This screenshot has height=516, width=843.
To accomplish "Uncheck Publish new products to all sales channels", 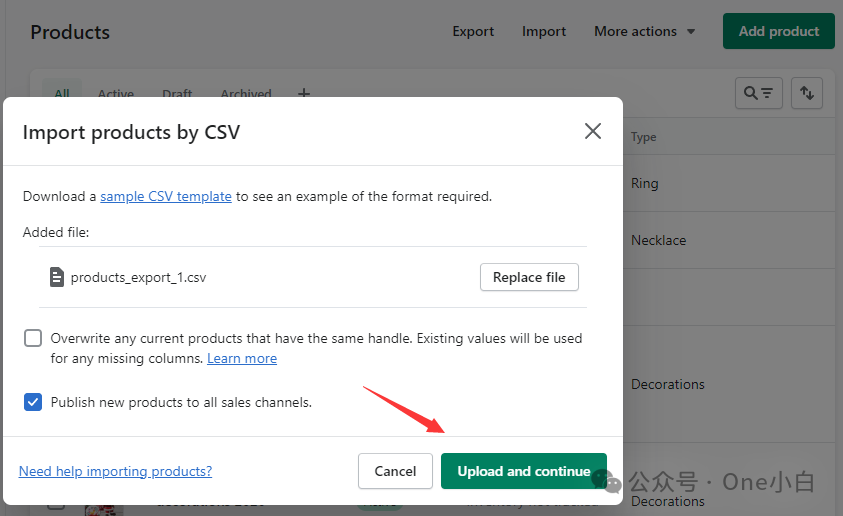I will (33, 402).
